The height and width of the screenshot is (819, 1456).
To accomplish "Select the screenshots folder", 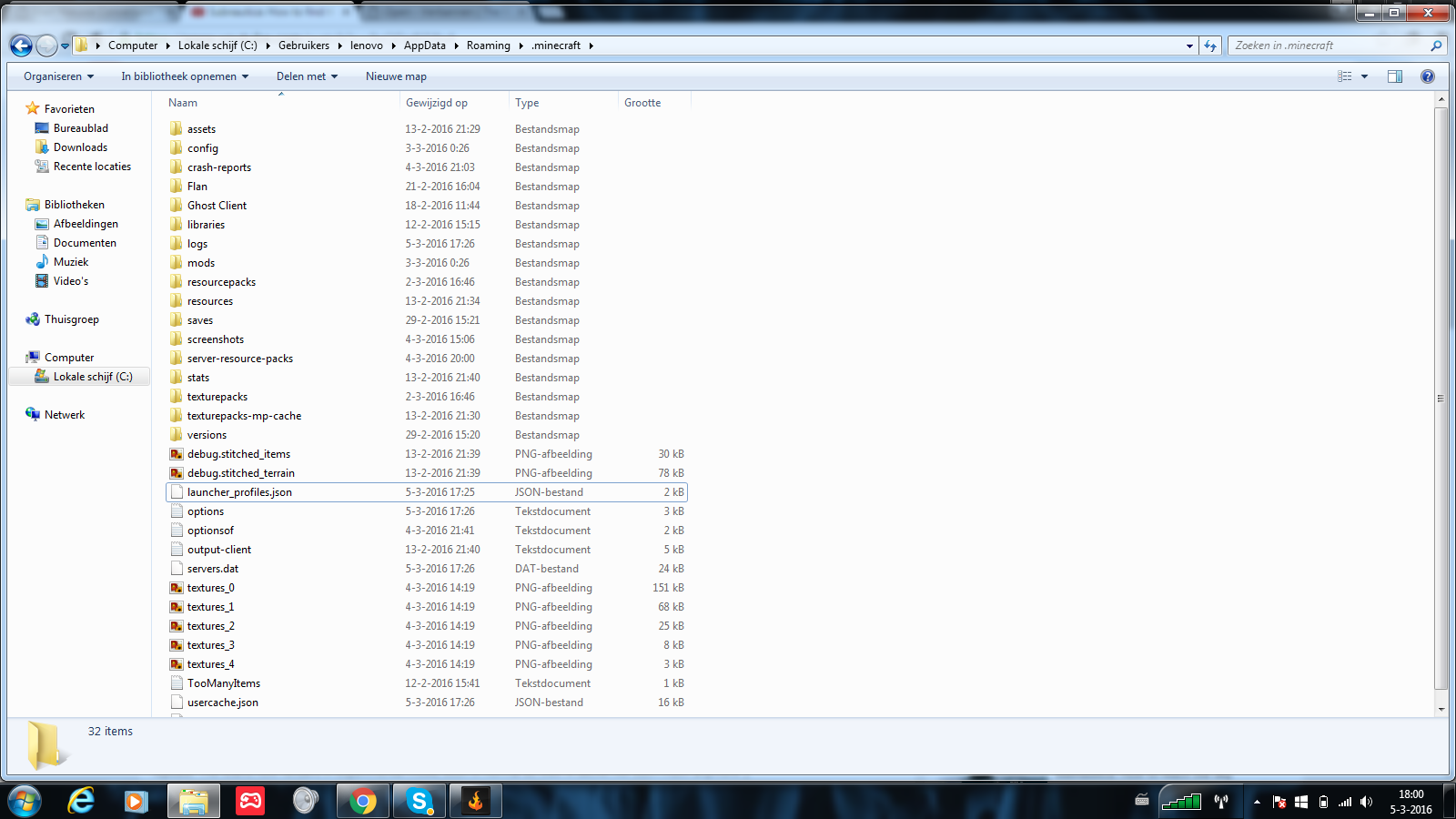I will pyautogui.click(x=215, y=339).
